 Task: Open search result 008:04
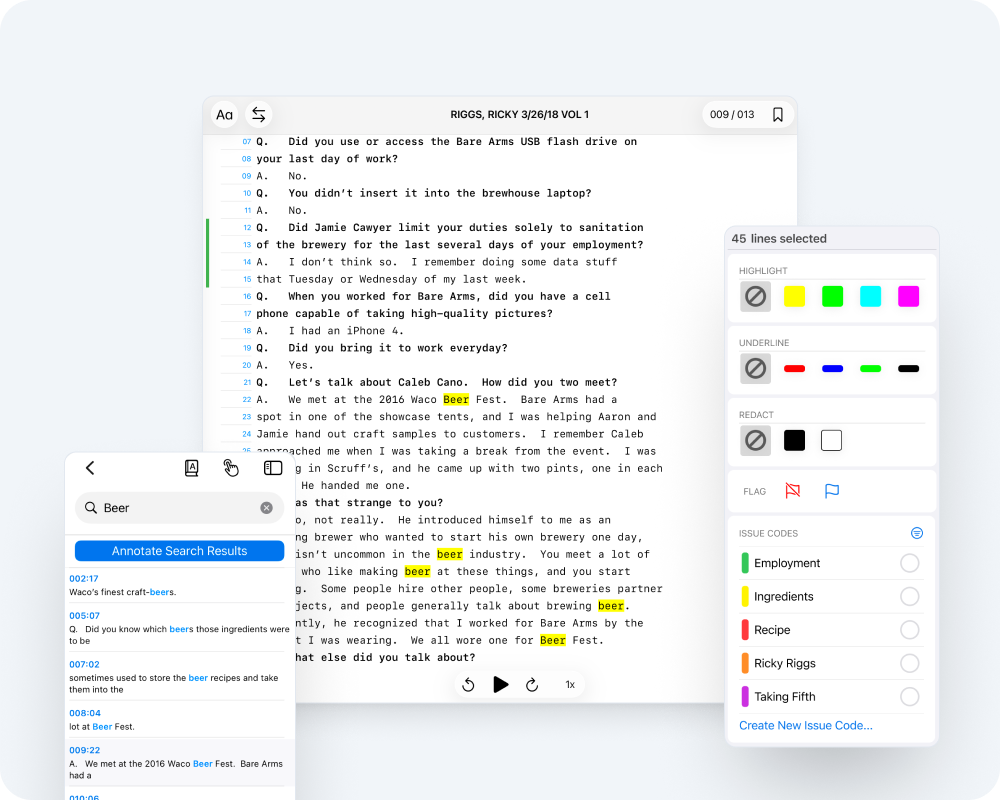click(180, 720)
